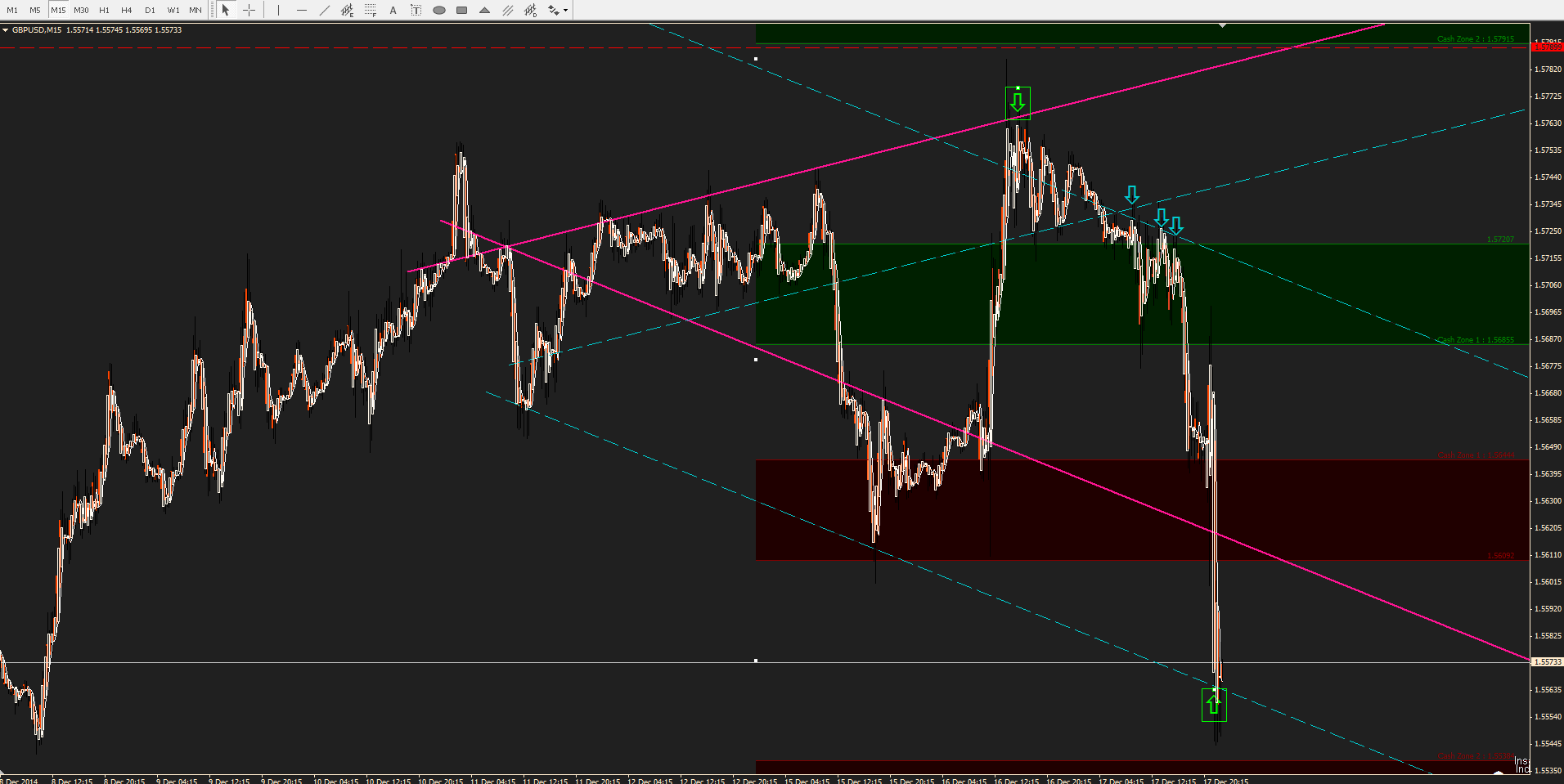The image size is (1564, 784).
Task: Click the red 'Cash Zone 2 : 1.55384' label
Action: [1476, 756]
